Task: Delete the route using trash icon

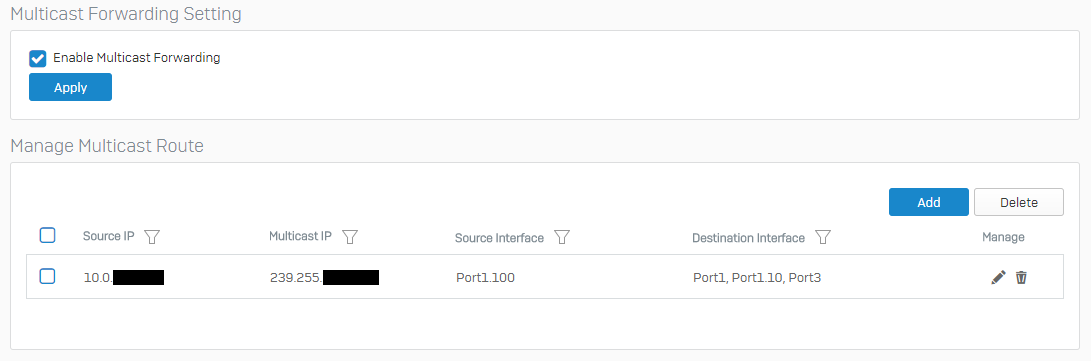Action: click(x=1021, y=278)
